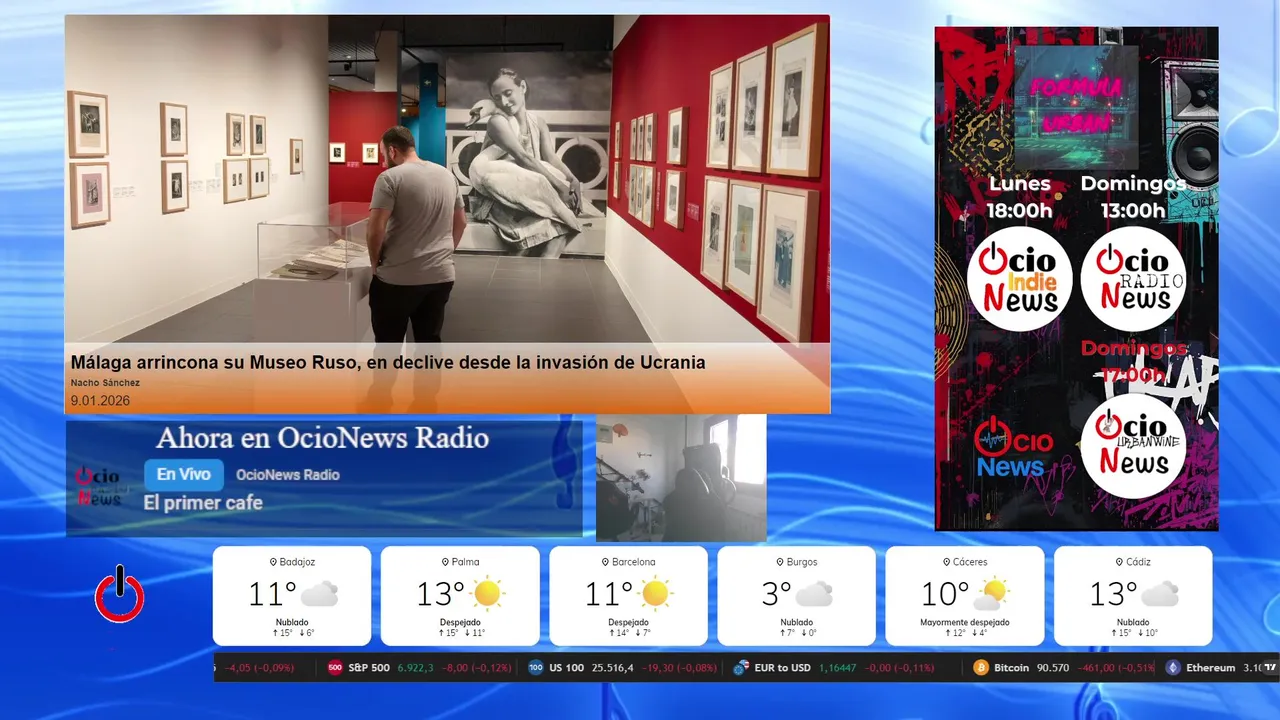Viewport: 1280px width, 720px height.
Task: Click the Ocio Indie News circle logo
Action: (x=1019, y=279)
